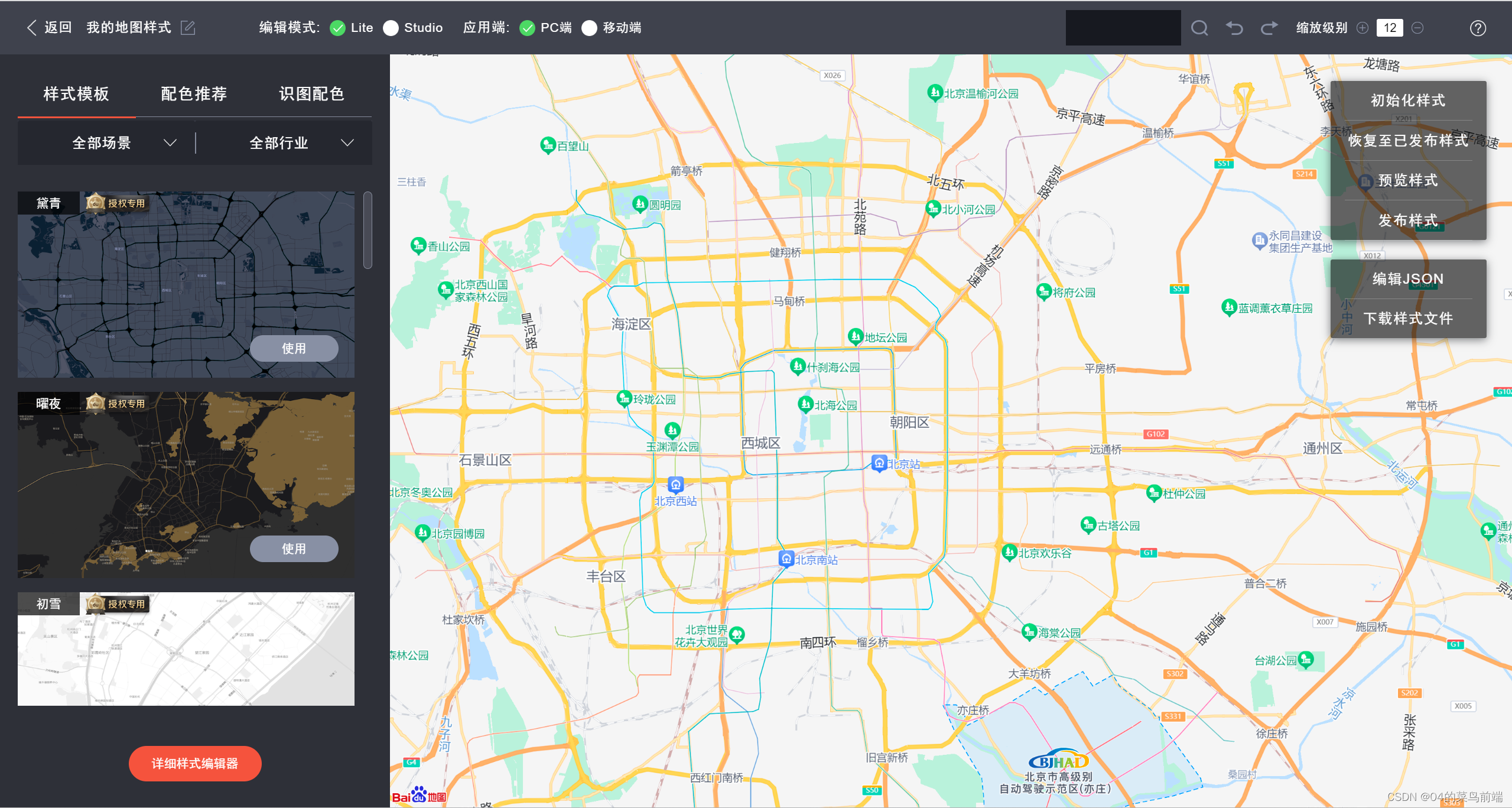This screenshot has width=1512, height=808.
Task: Click the undo arrow icon
Action: pyautogui.click(x=1234, y=27)
